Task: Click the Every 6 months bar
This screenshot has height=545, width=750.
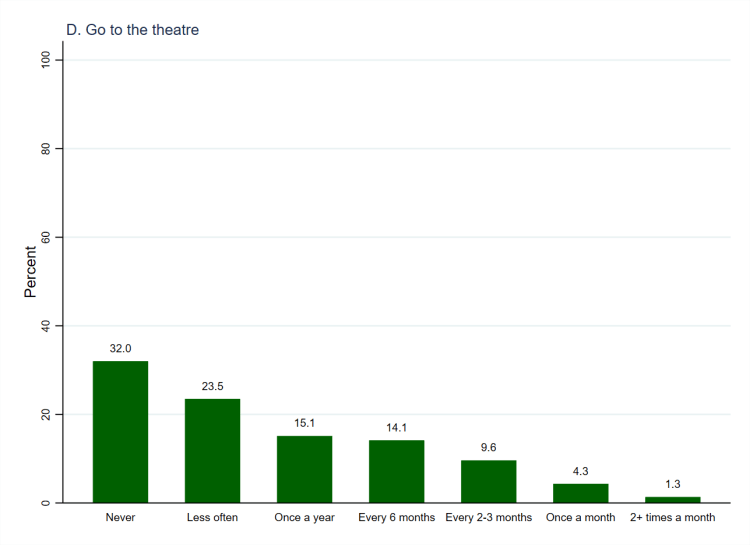Action: 396,471
